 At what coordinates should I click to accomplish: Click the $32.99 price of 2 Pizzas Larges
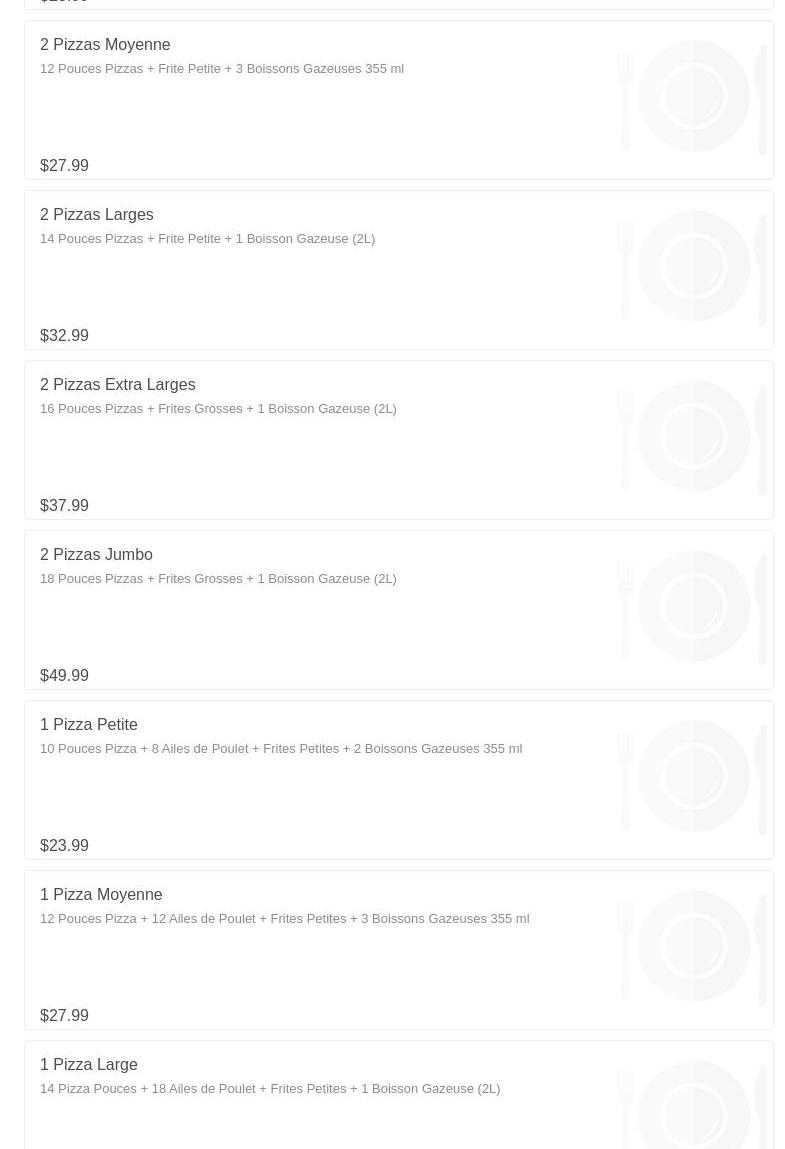click(65, 336)
